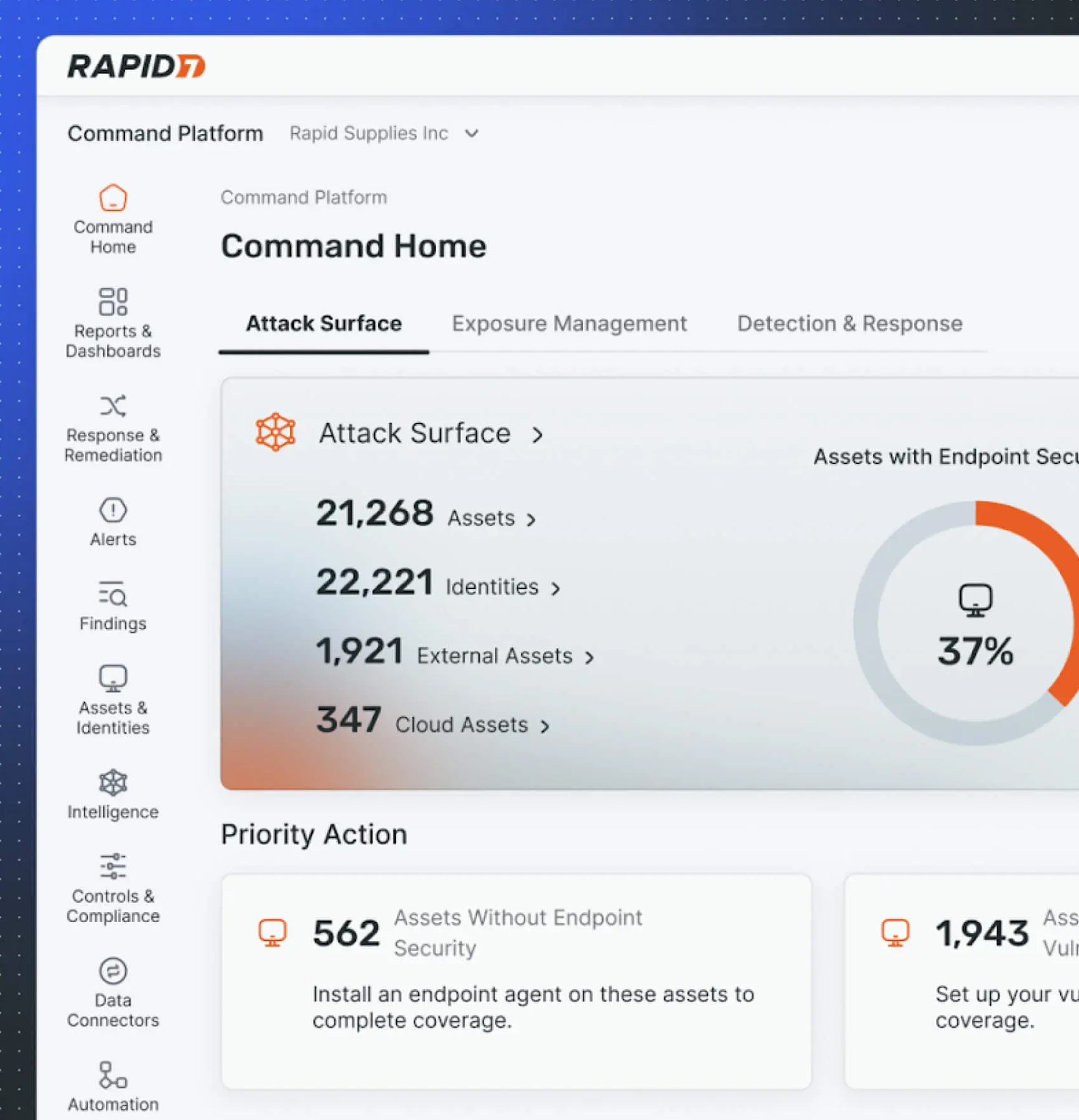Click the chevron next to Assets
The image size is (1079, 1120).
click(x=531, y=520)
